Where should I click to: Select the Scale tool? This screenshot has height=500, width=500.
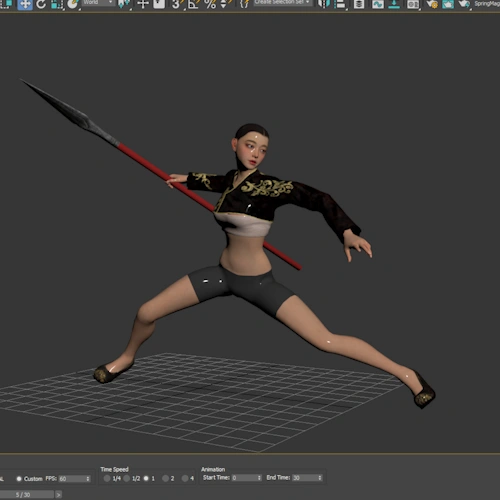(x=57, y=4)
